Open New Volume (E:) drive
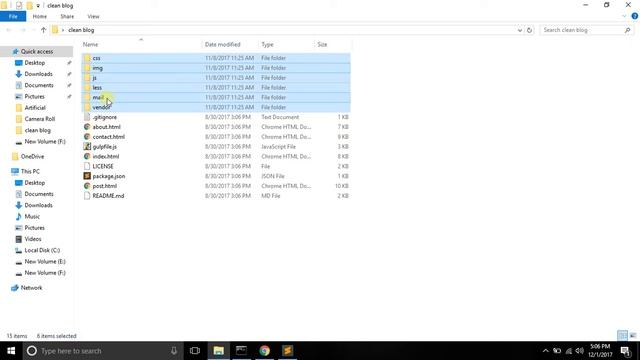 click(x=45, y=261)
